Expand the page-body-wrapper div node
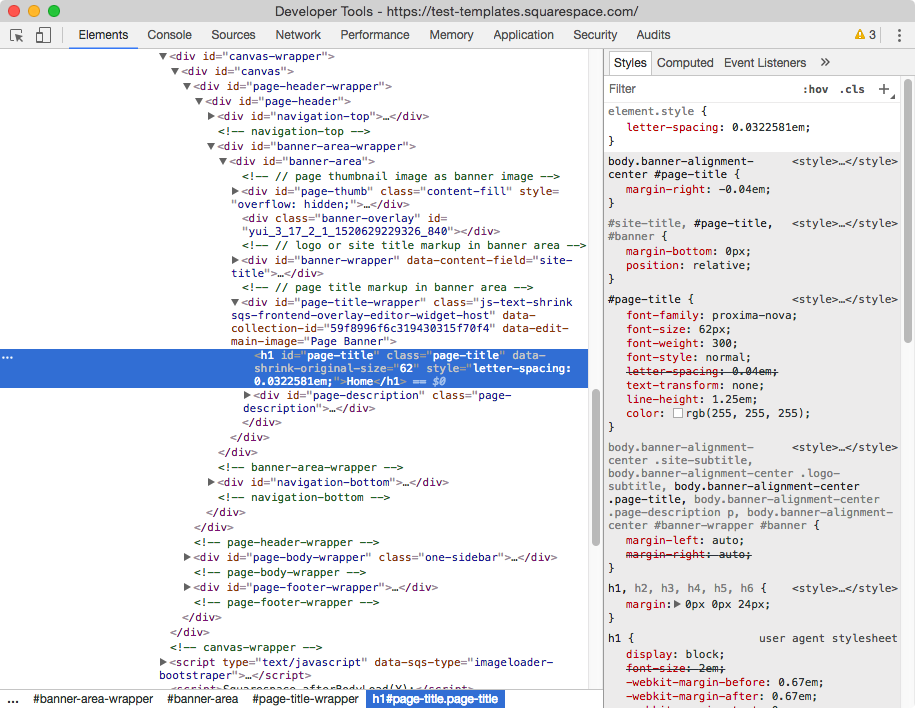 (x=187, y=557)
